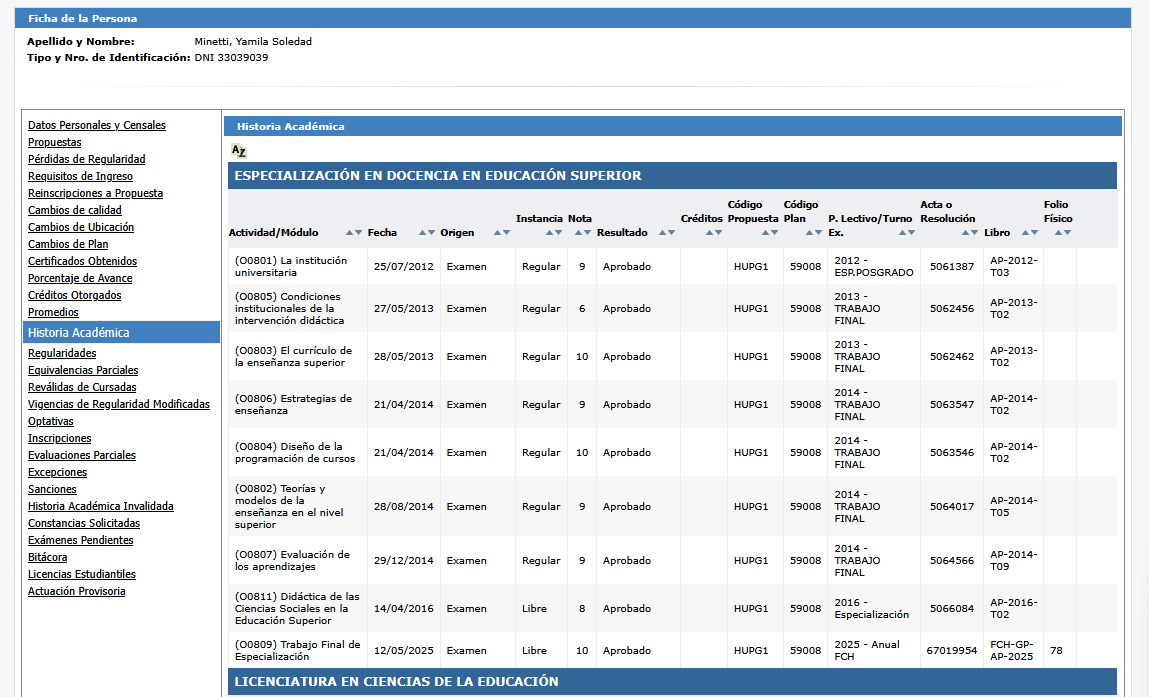Go to Optativas link
Image resolution: width=1149 pixels, height=697 pixels.
(x=51, y=421)
